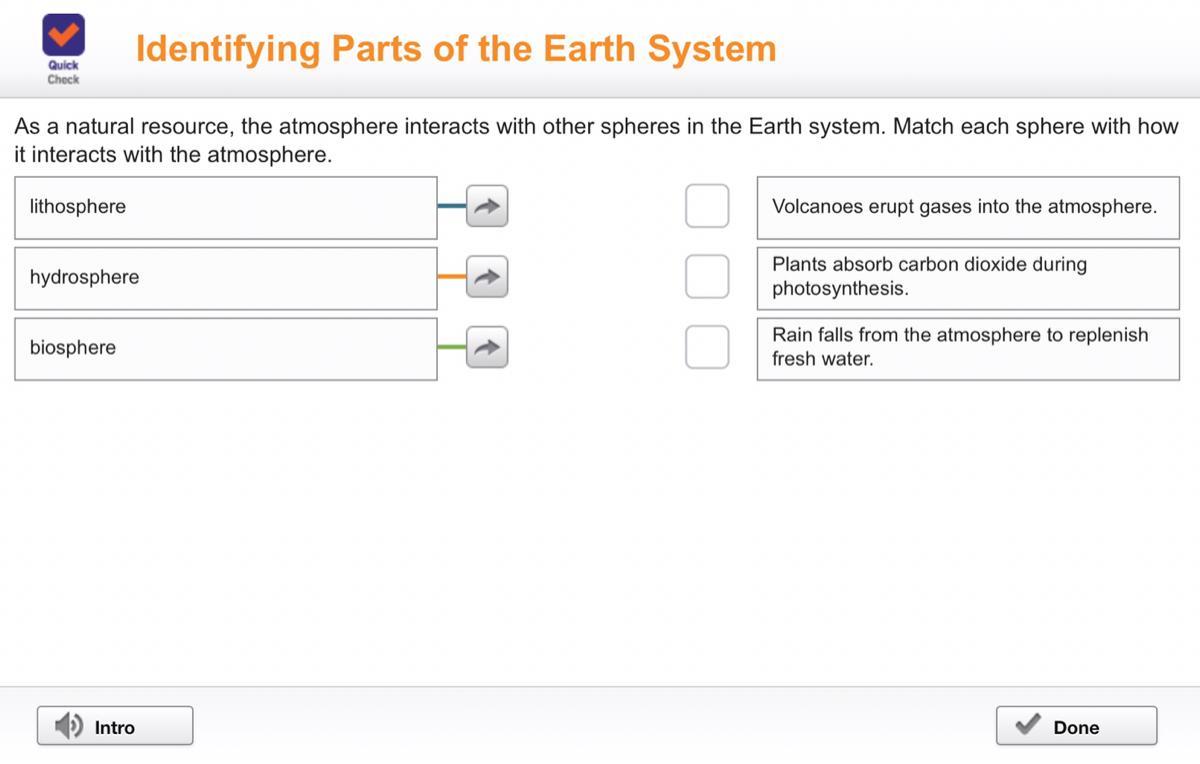
Task: Select the empty box beside Rain statement
Action: pyautogui.click(x=707, y=347)
